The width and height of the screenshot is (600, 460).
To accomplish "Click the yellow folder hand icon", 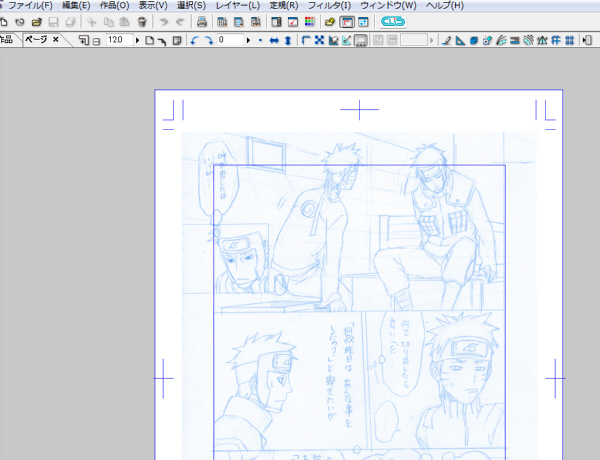I will [x=329, y=22].
